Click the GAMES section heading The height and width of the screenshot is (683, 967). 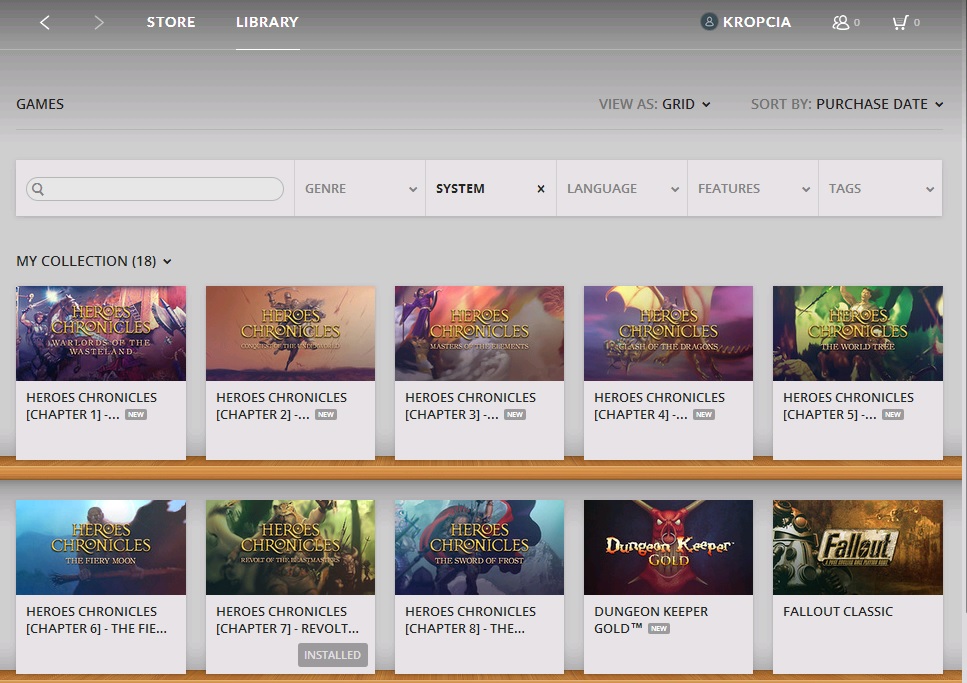click(x=40, y=104)
